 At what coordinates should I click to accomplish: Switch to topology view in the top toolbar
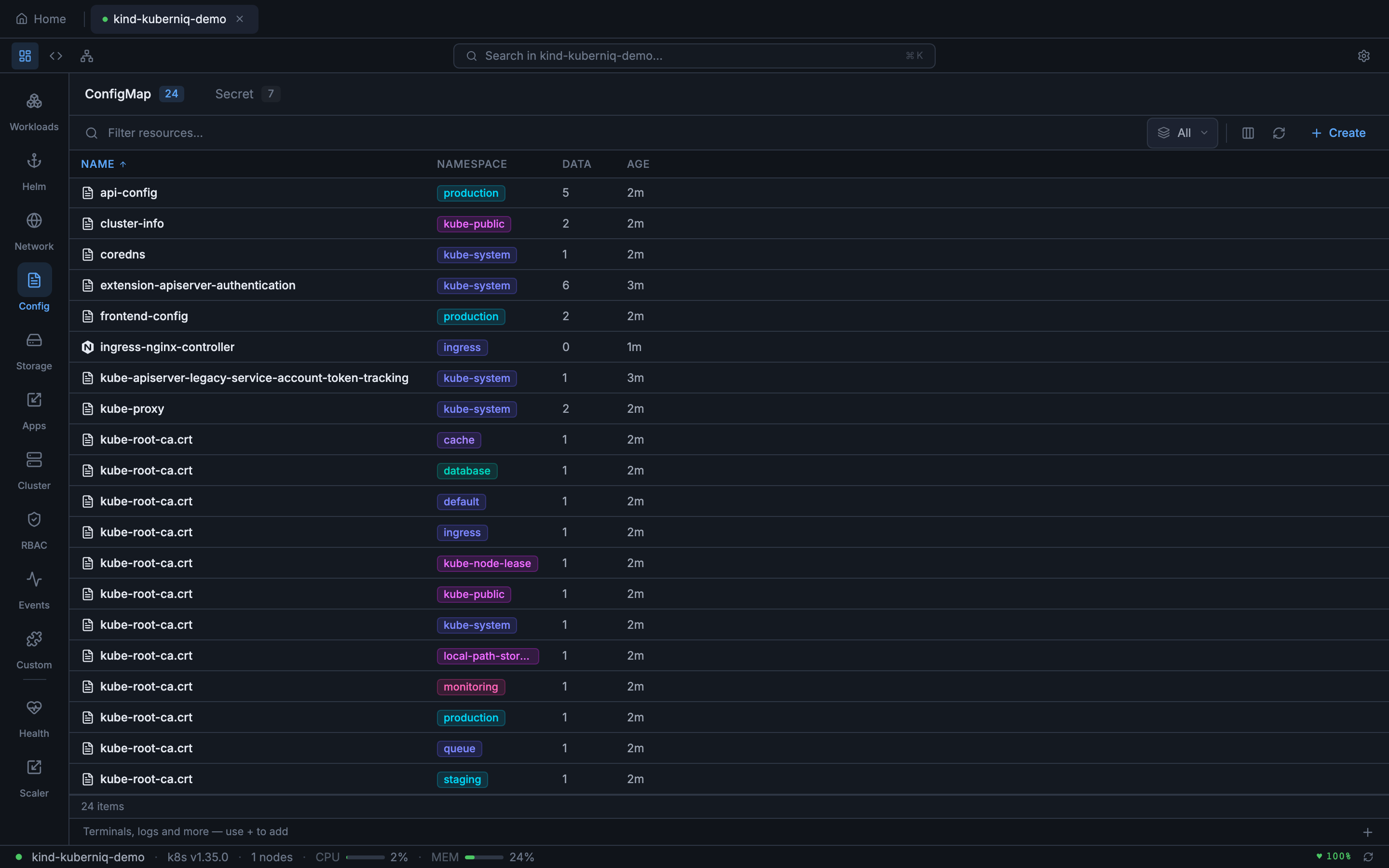tap(87, 55)
